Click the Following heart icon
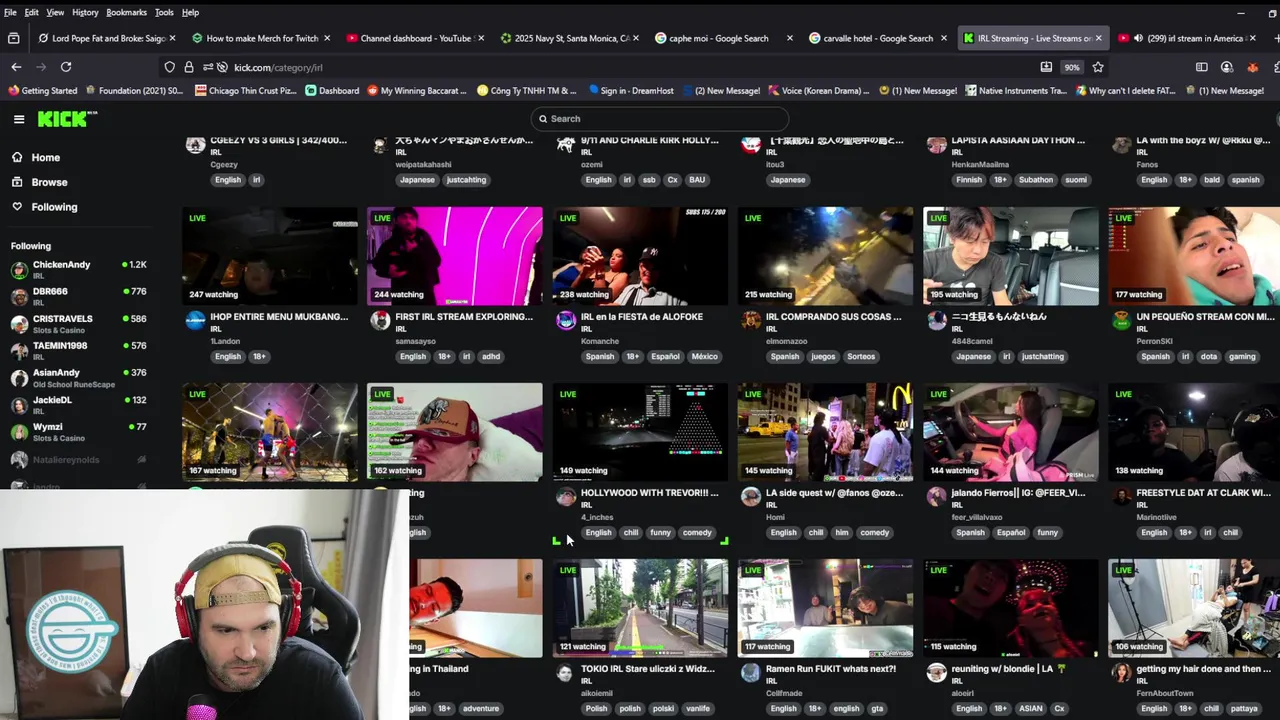1280x720 pixels. click(17, 206)
